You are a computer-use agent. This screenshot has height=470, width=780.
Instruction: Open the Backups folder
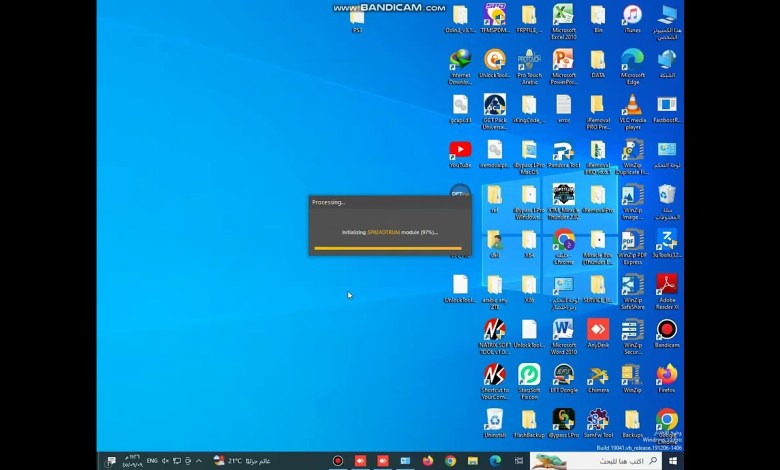[x=632, y=424]
